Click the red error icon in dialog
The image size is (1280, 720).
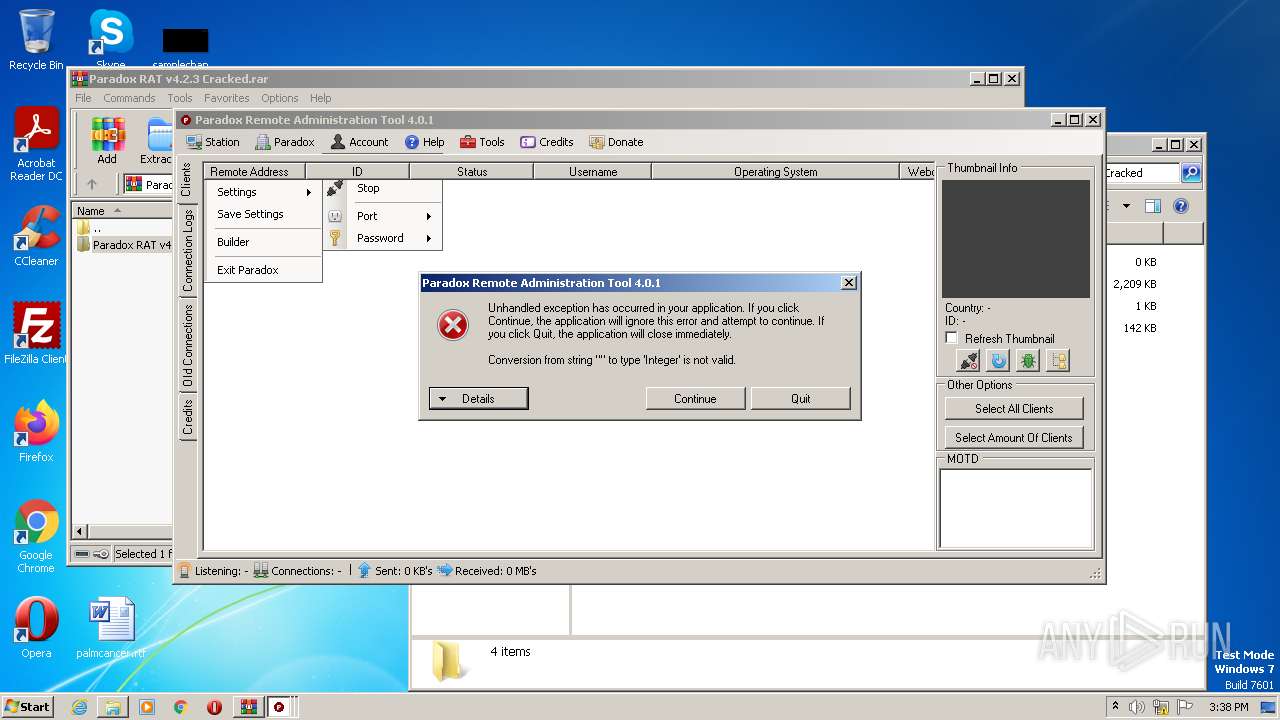tap(453, 324)
